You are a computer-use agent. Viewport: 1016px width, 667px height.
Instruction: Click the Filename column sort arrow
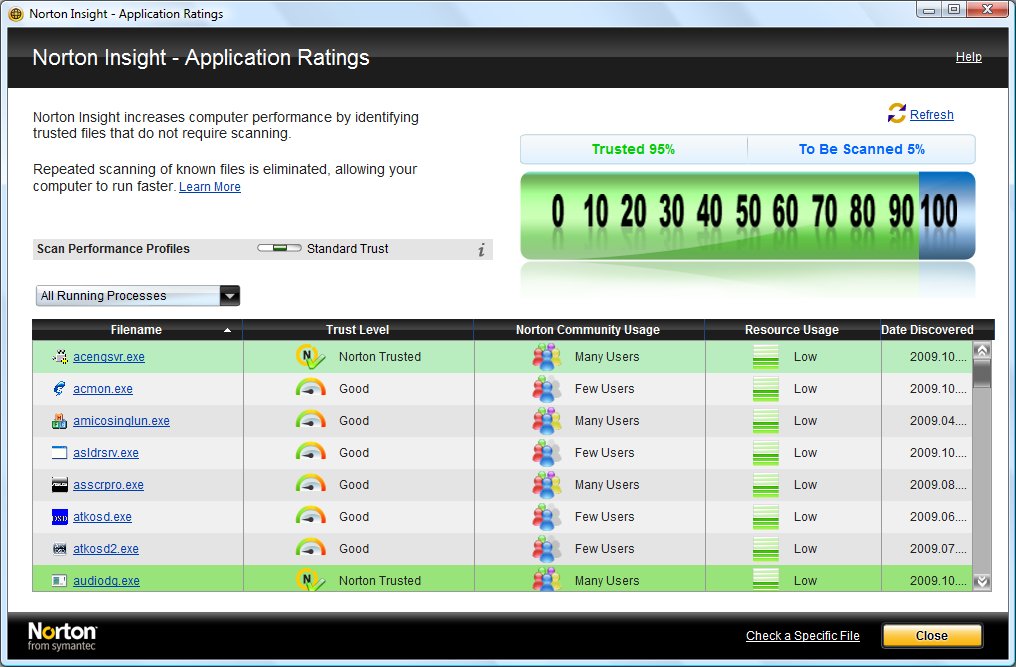(x=227, y=330)
